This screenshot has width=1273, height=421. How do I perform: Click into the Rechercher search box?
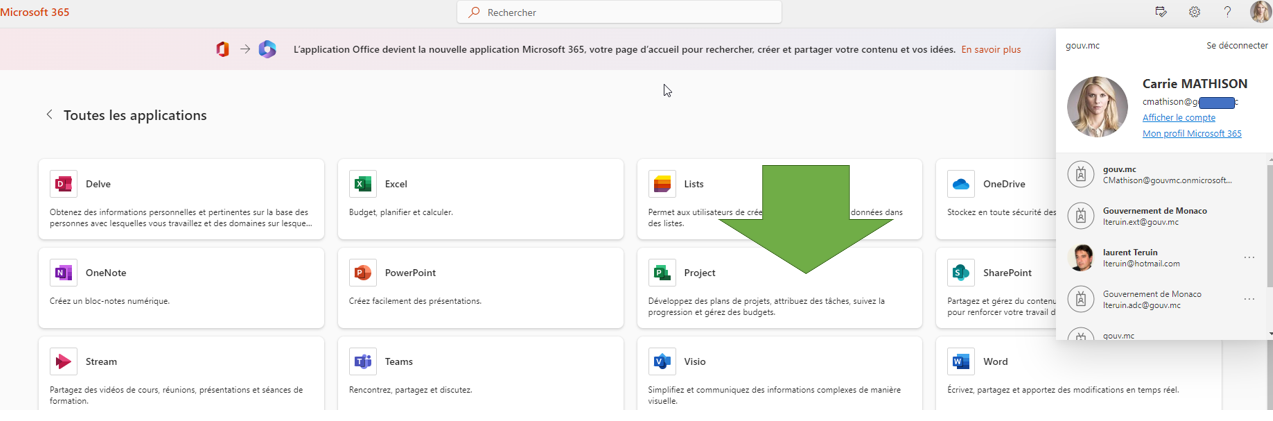coord(620,13)
